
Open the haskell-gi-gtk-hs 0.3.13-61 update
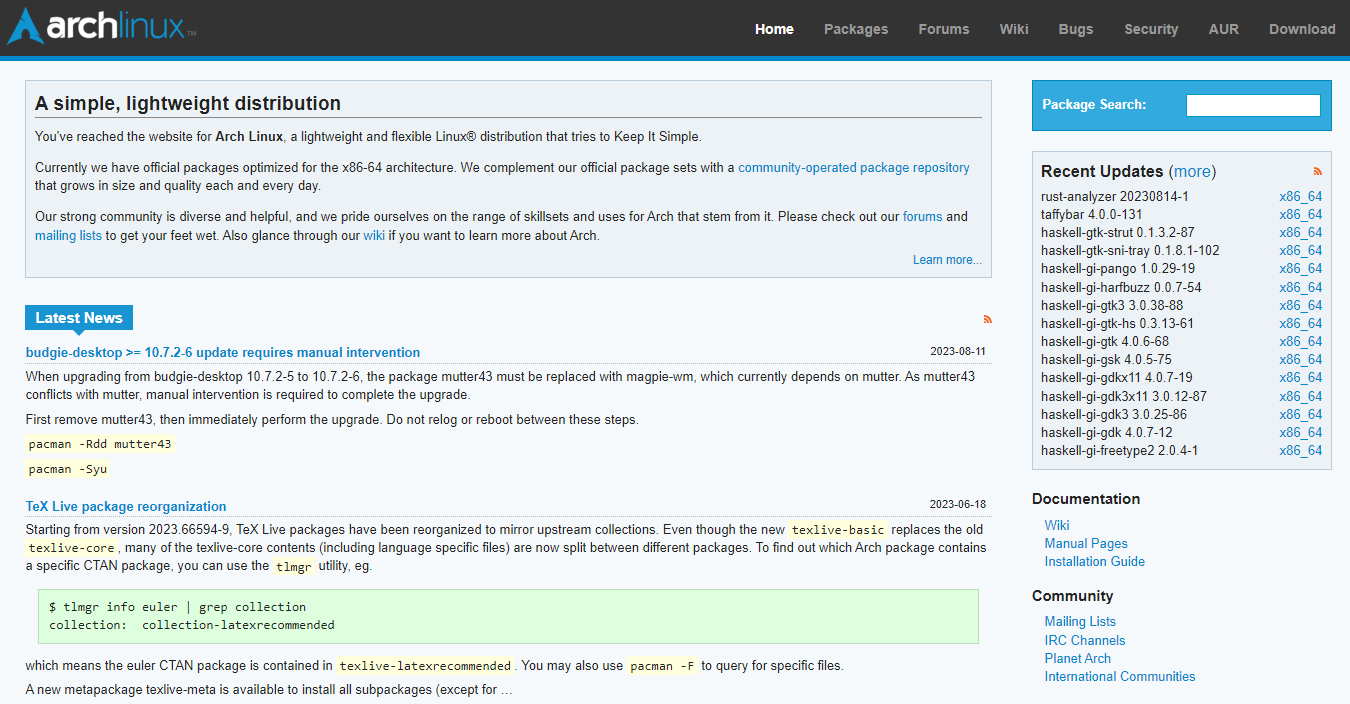1117,324
